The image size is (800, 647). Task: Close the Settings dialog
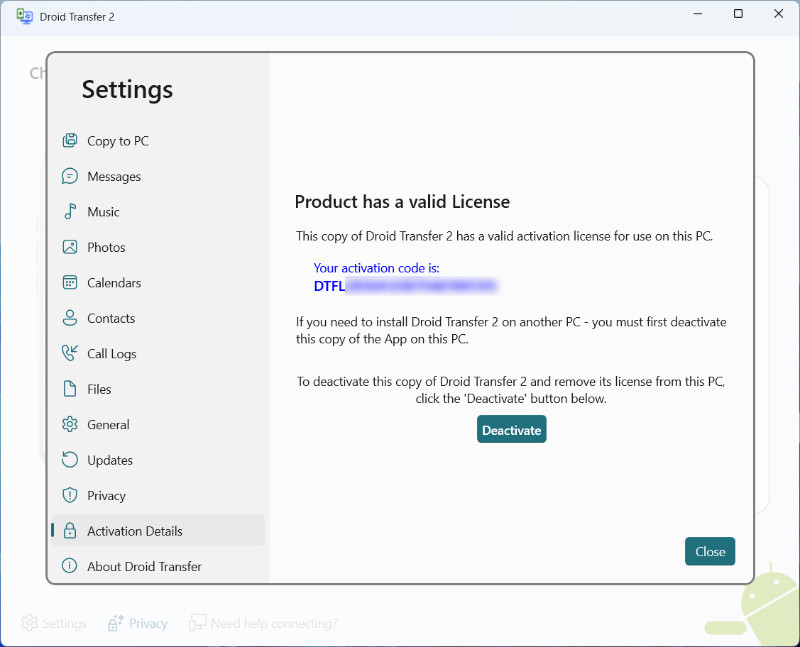coord(710,551)
